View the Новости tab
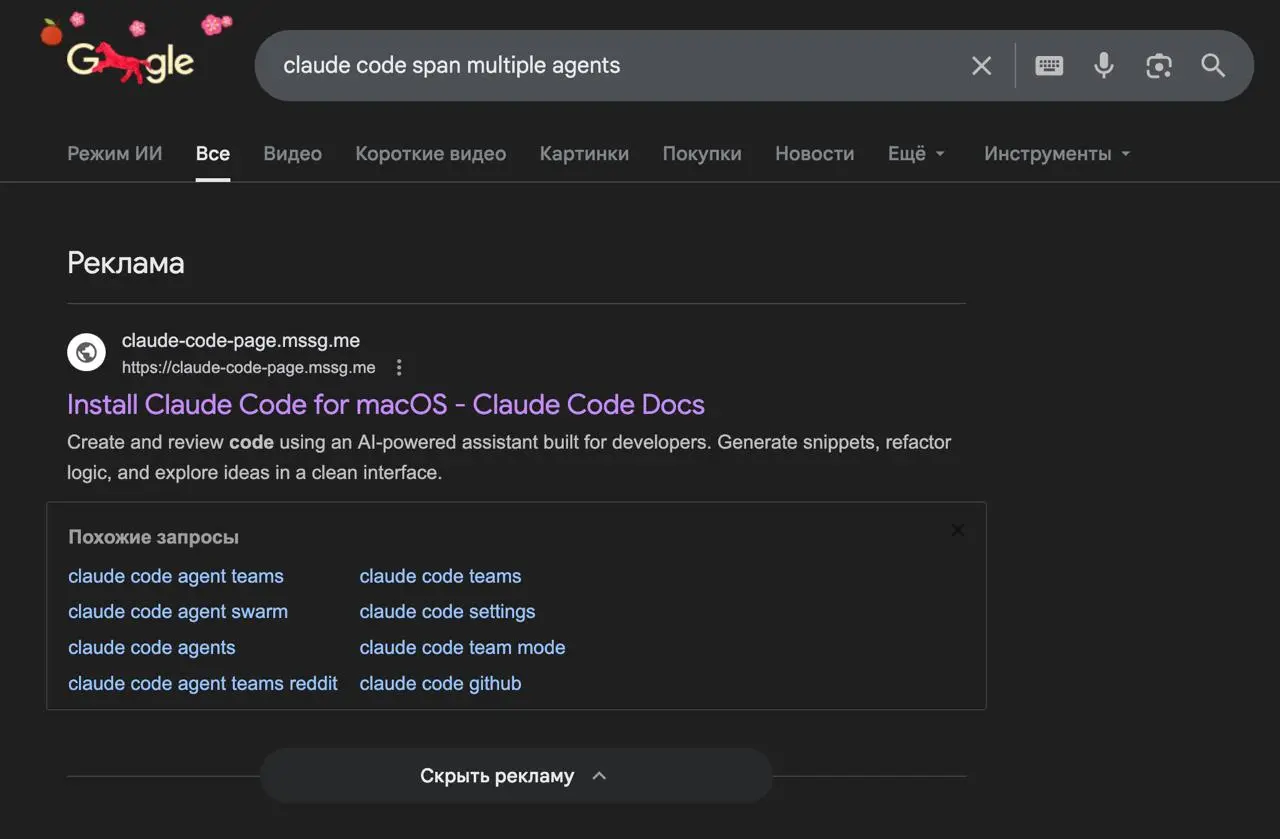 [815, 154]
